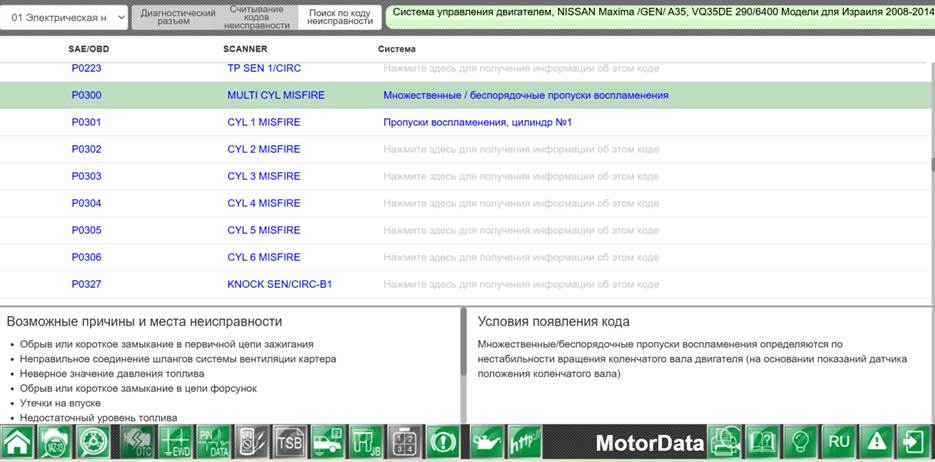The image size is (935, 462).
Task: Open the oil can service icon
Action: click(487, 442)
